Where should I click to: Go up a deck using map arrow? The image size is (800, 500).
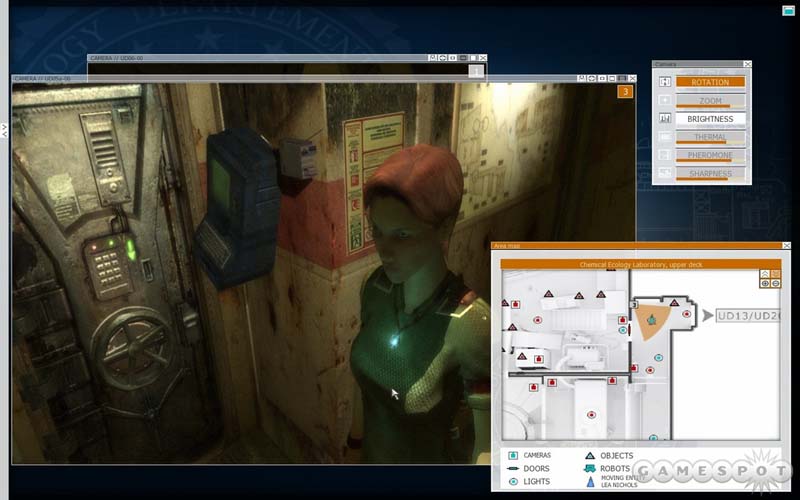[765, 273]
